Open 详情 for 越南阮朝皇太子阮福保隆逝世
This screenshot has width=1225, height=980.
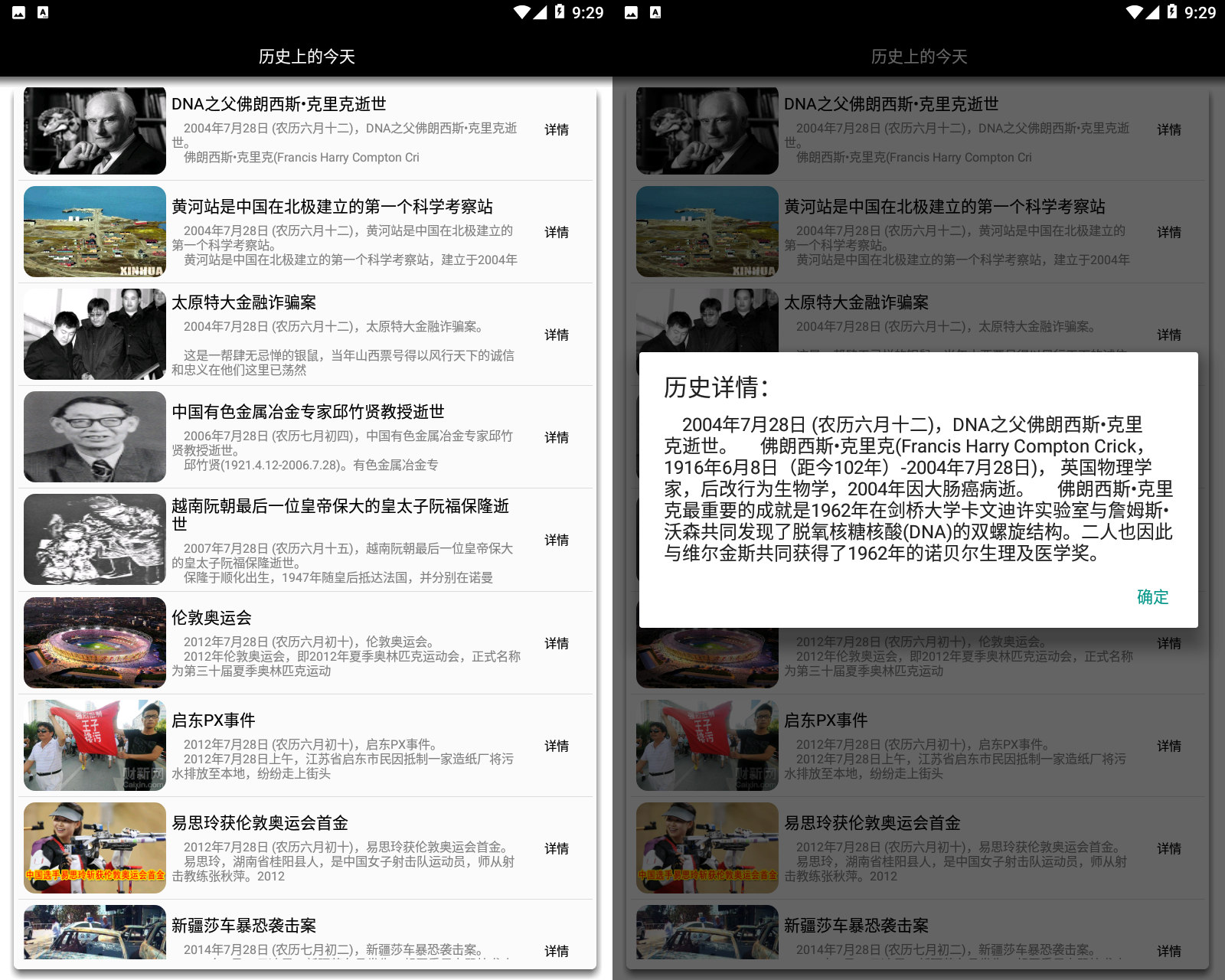(x=556, y=540)
